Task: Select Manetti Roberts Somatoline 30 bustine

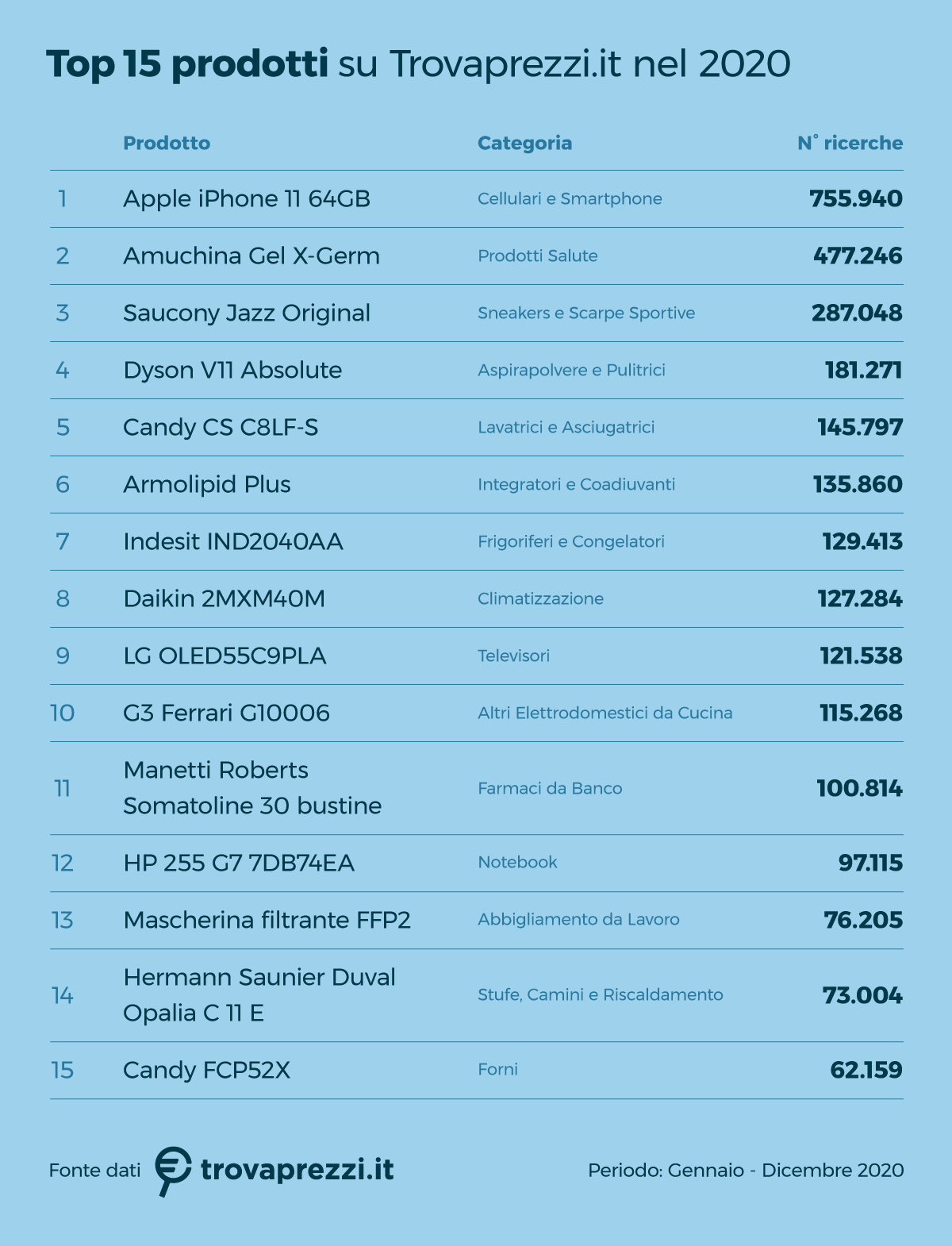Action: (252, 788)
